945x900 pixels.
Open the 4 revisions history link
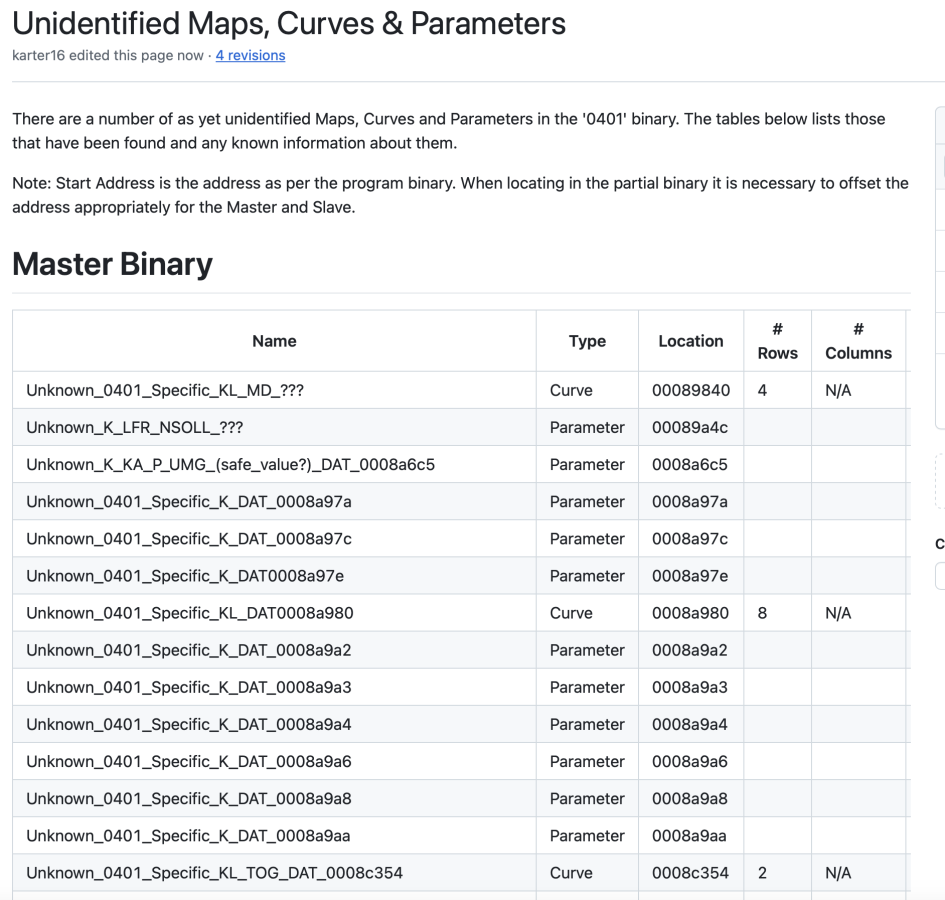(250, 55)
